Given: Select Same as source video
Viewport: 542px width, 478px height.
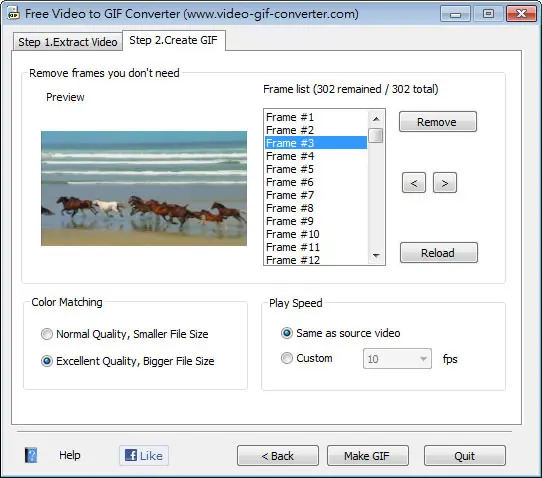Looking at the screenshot, I should (287, 333).
